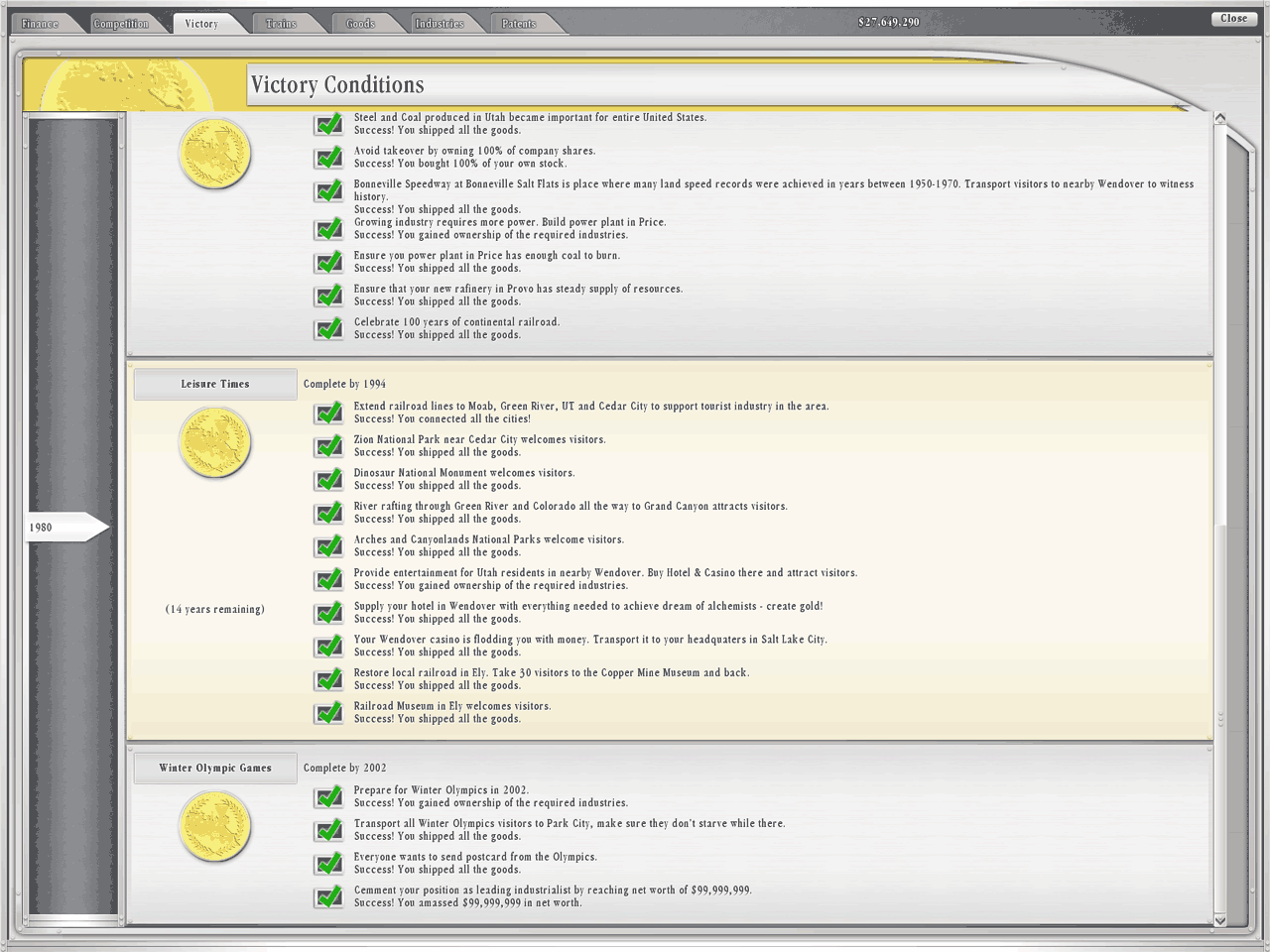This screenshot has height=952, width=1270.
Task: Click checkmark for Extend railroad lines to Moab
Action: coord(328,413)
